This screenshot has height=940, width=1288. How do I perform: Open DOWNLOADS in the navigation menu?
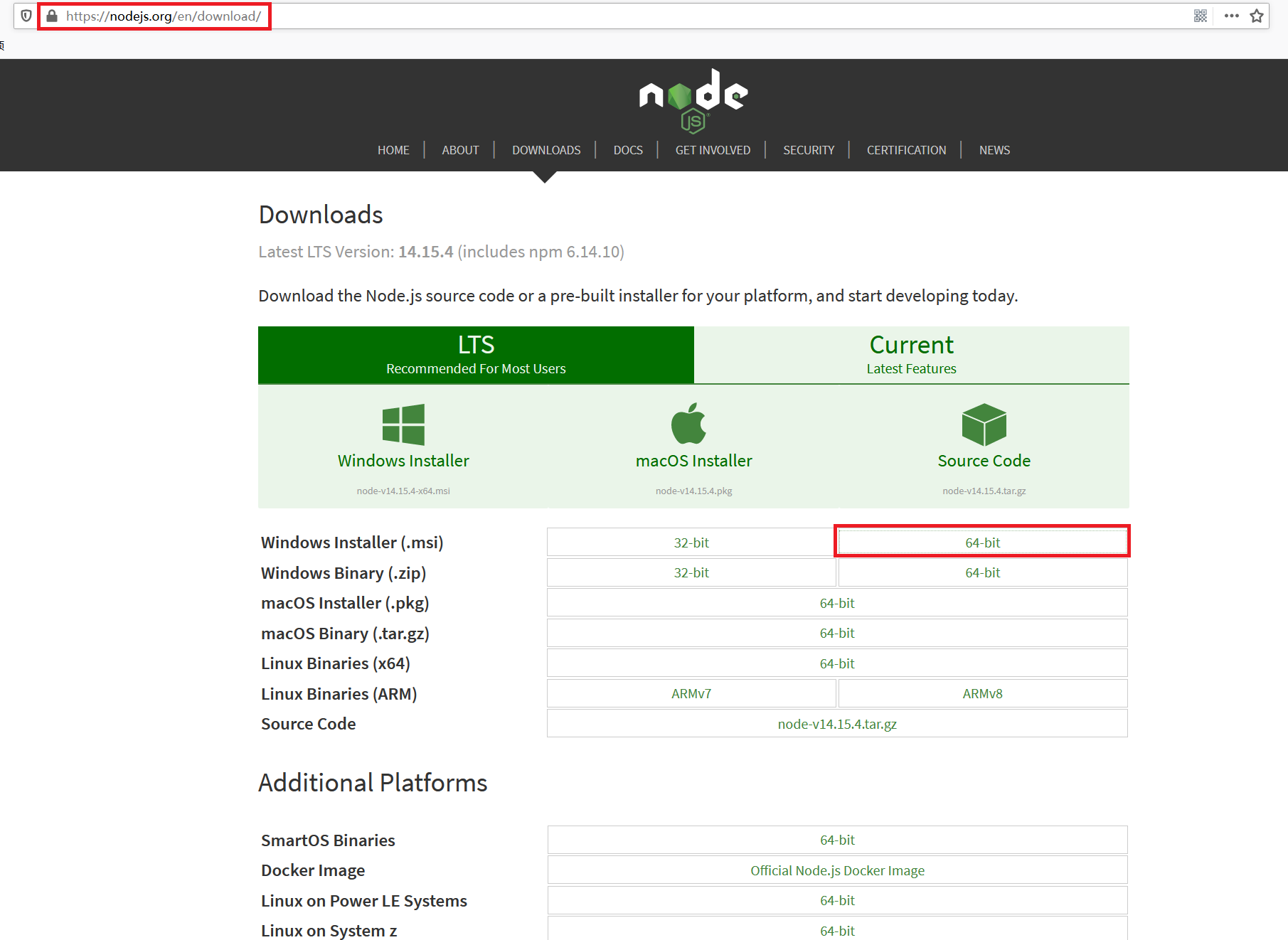(546, 150)
